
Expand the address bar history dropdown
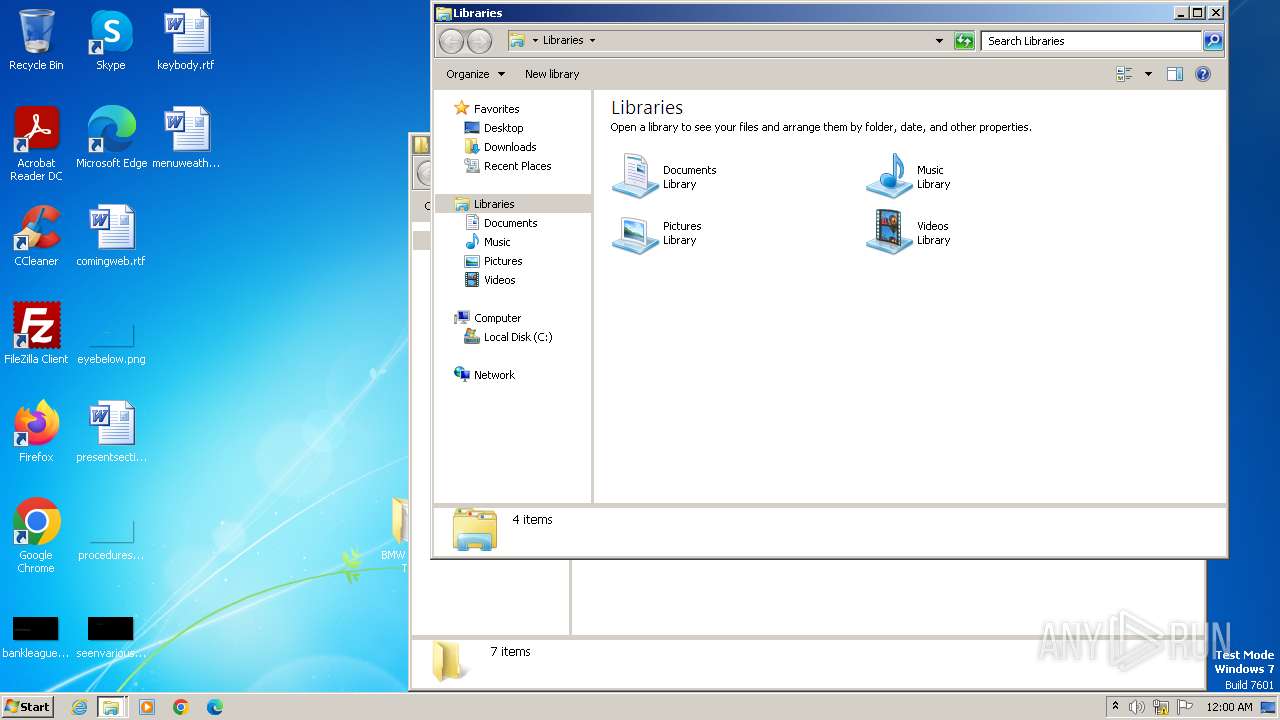click(x=939, y=41)
